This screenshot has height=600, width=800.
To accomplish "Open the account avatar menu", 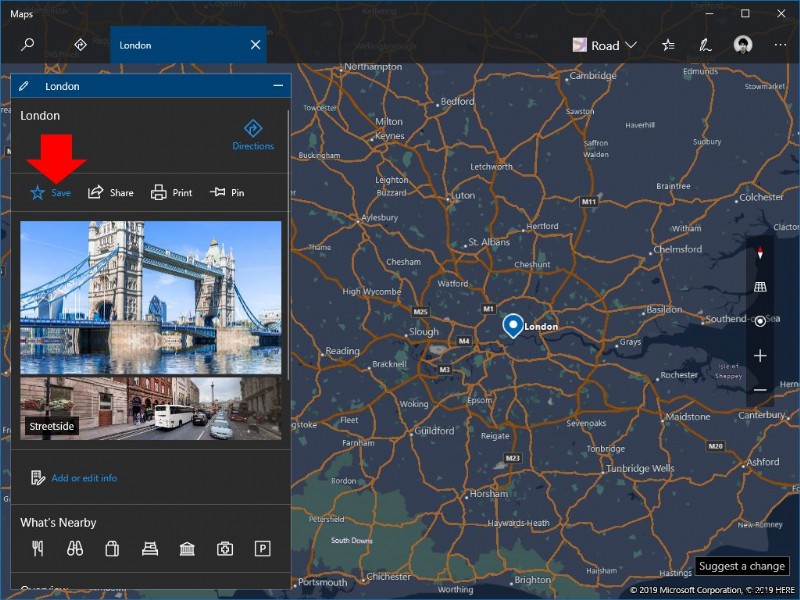I will [x=742, y=45].
